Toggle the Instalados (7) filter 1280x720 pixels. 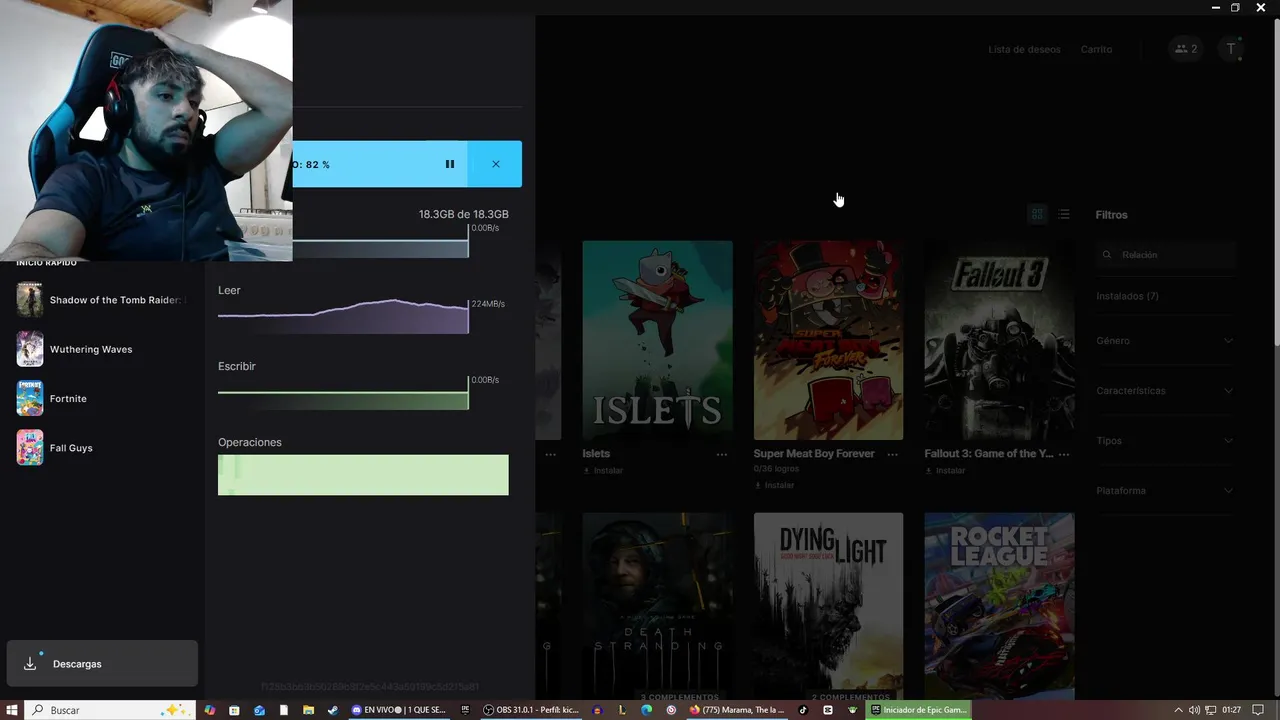click(x=1127, y=297)
